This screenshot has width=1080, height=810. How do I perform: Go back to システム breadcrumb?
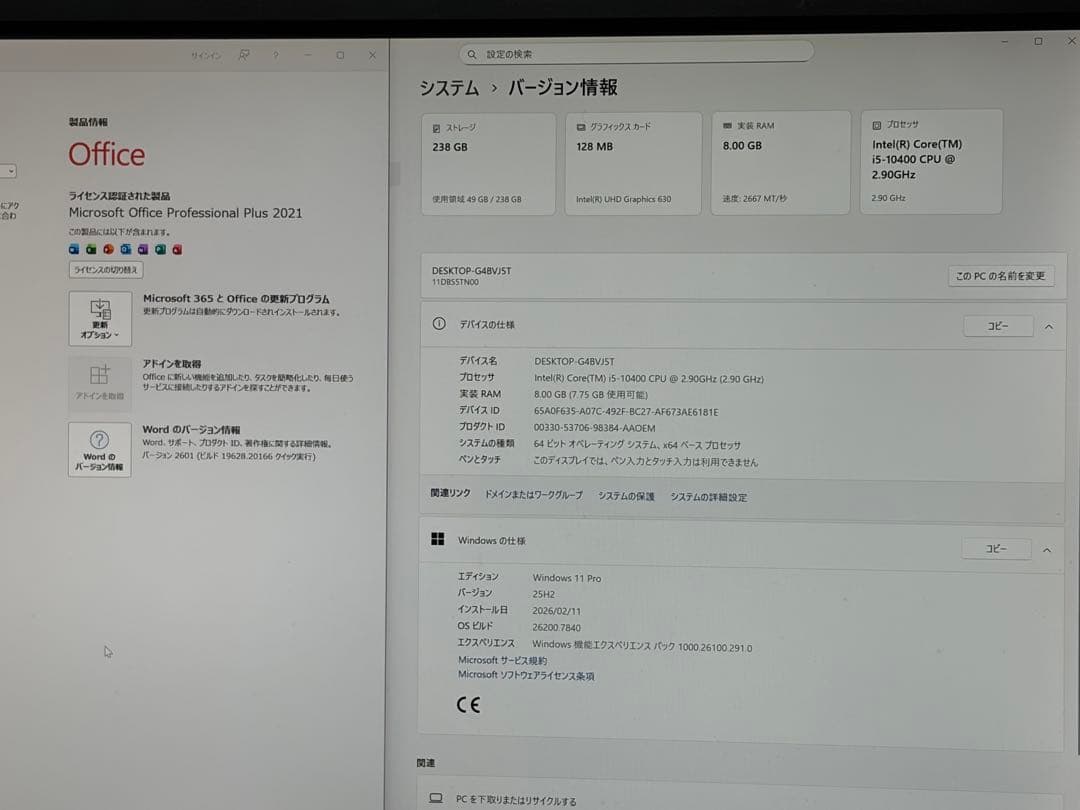click(449, 88)
